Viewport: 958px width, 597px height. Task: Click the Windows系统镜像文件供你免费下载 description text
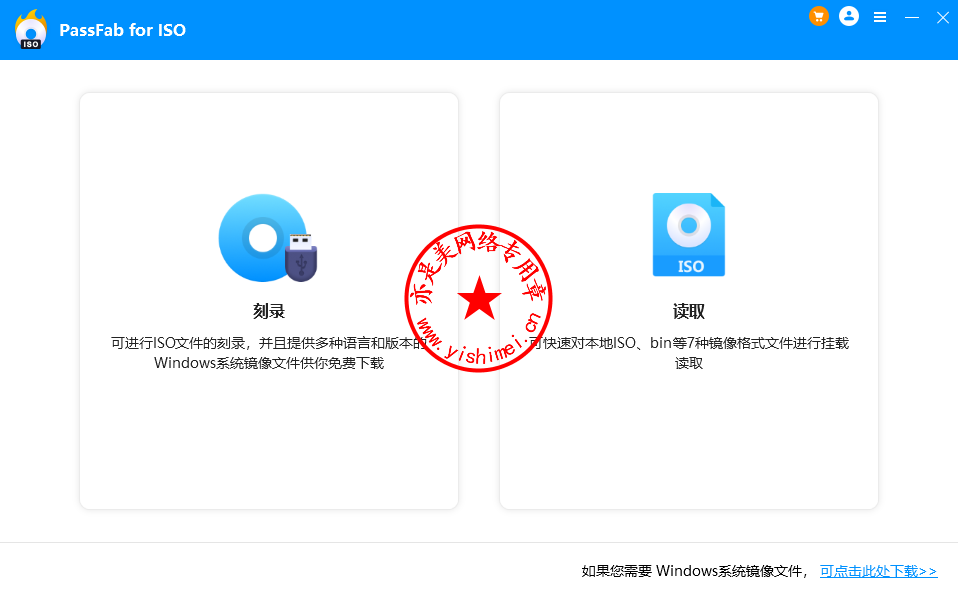pos(269,363)
